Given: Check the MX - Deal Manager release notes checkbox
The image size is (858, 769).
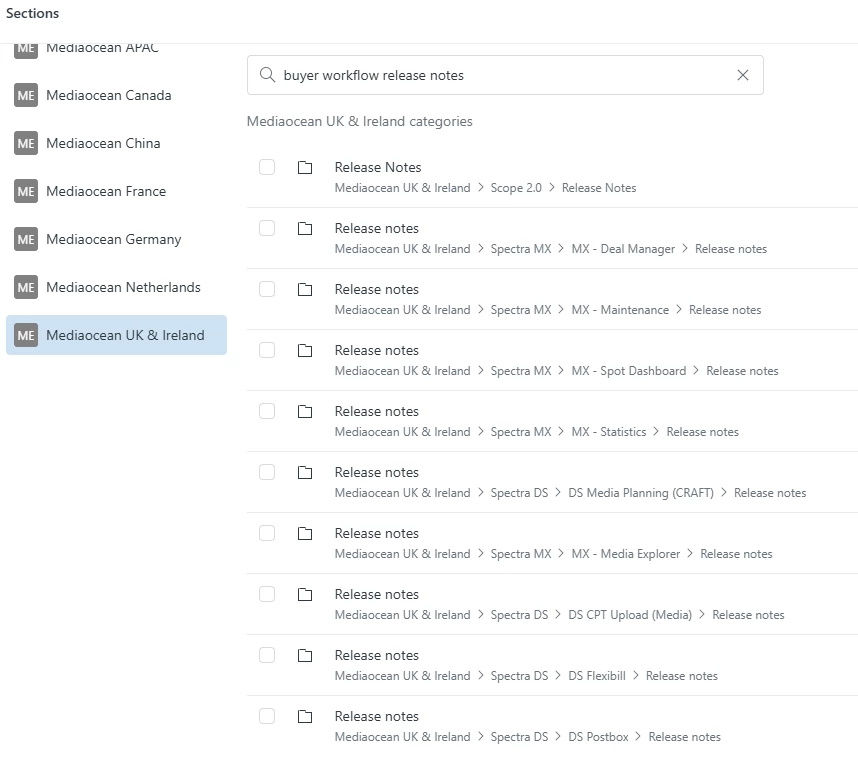Looking at the screenshot, I should (x=267, y=228).
